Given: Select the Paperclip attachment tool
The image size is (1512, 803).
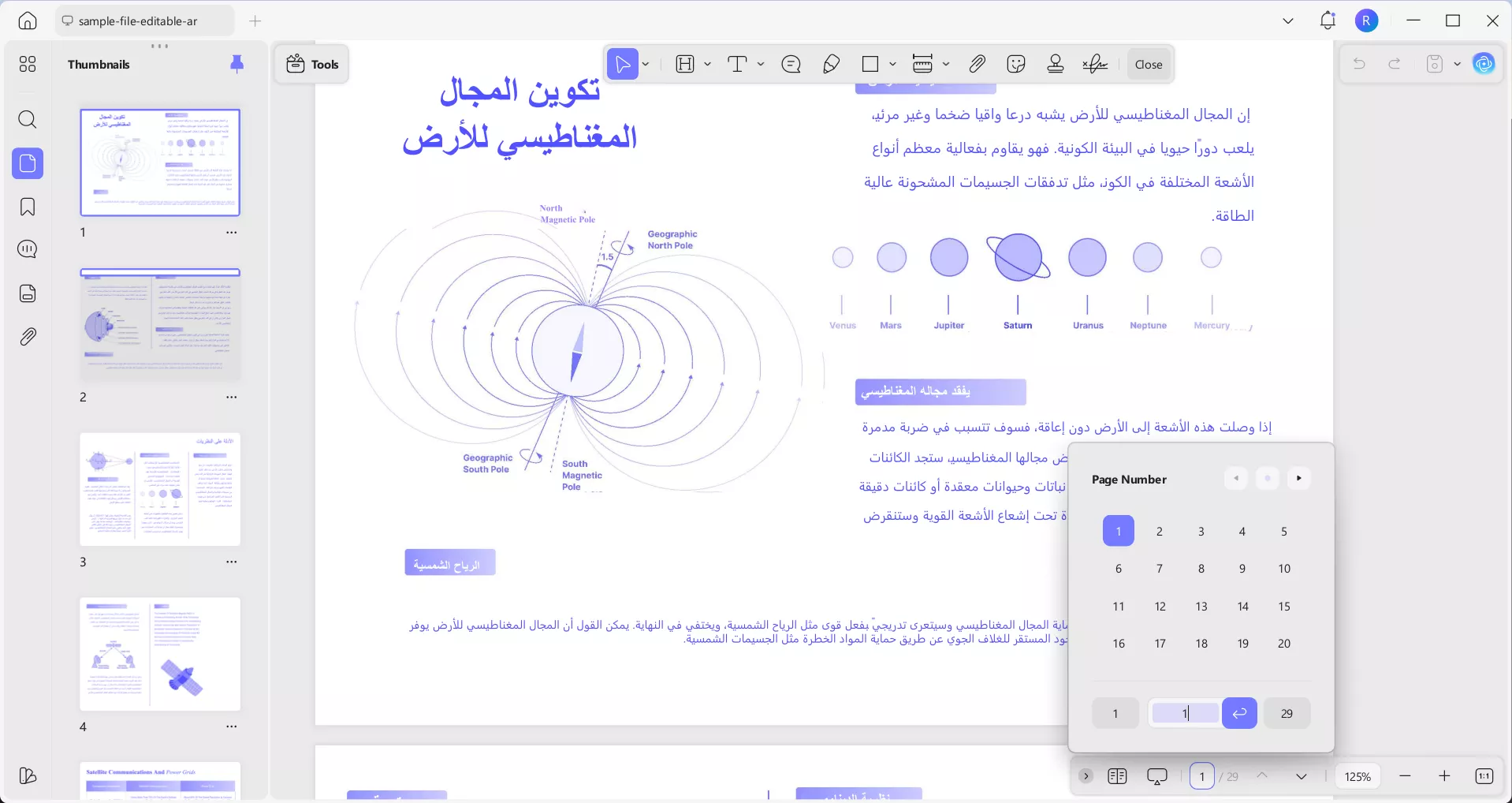Looking at the screenshot, I should [976, 64].
